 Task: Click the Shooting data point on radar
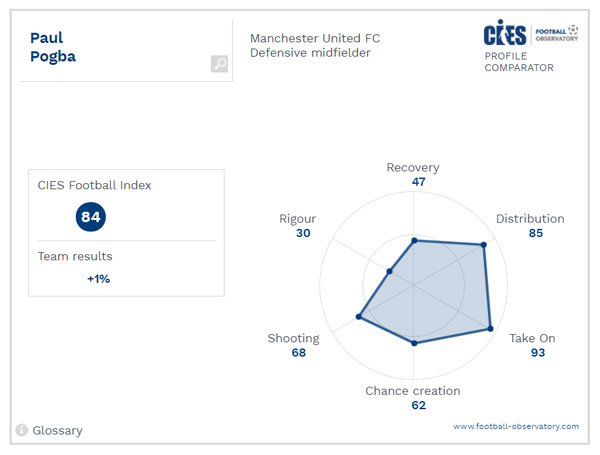[358, 318]
